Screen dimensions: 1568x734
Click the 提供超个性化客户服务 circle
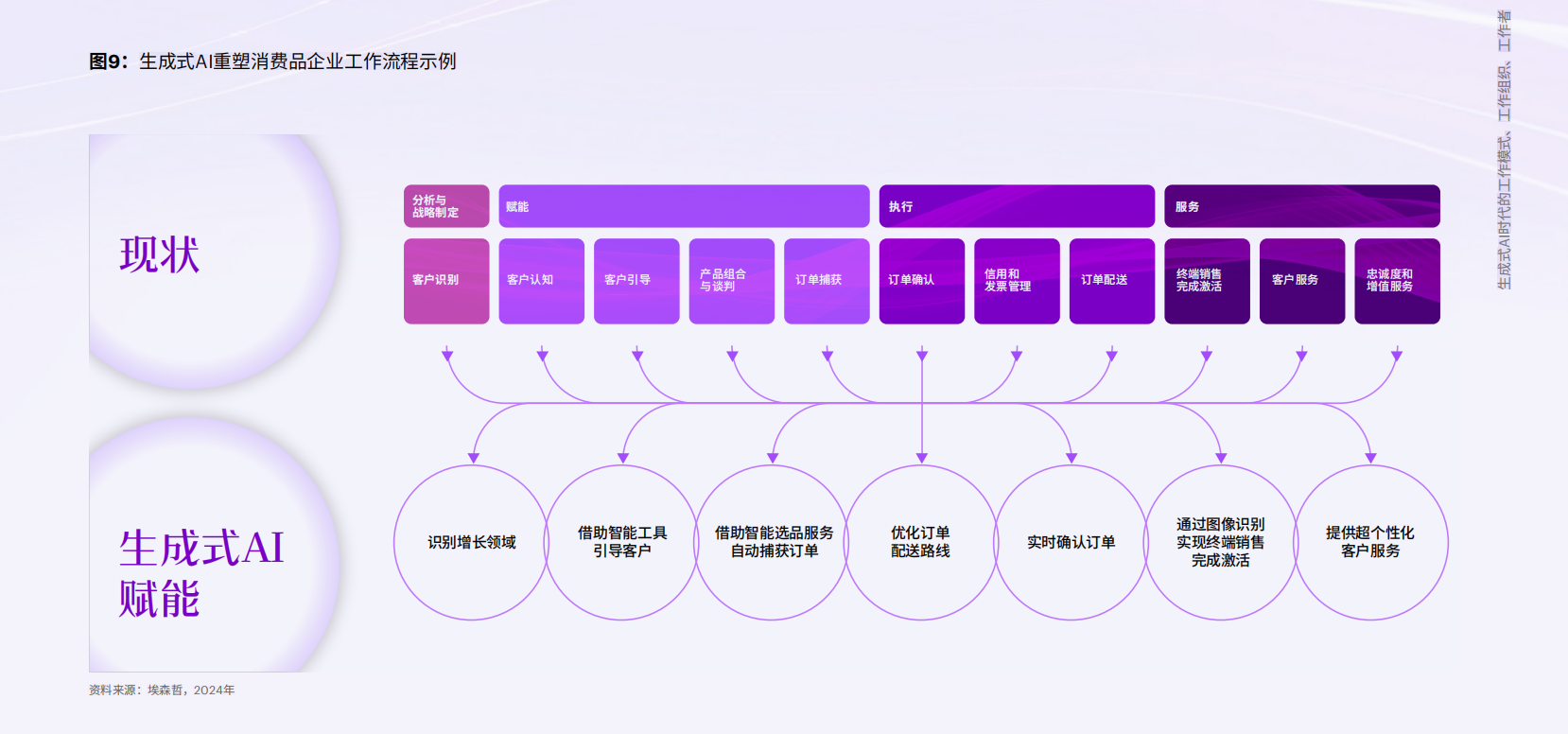pos(1370,542)
